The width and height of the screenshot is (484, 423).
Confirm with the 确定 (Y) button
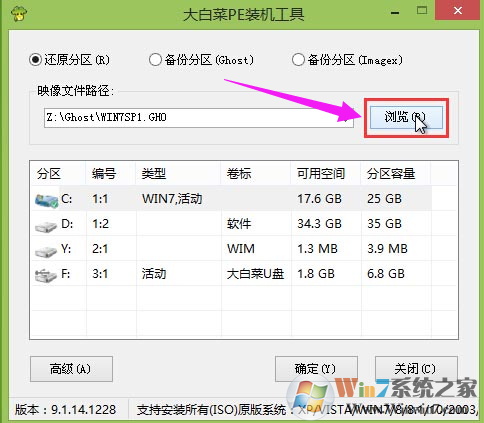tap(316, 369)
